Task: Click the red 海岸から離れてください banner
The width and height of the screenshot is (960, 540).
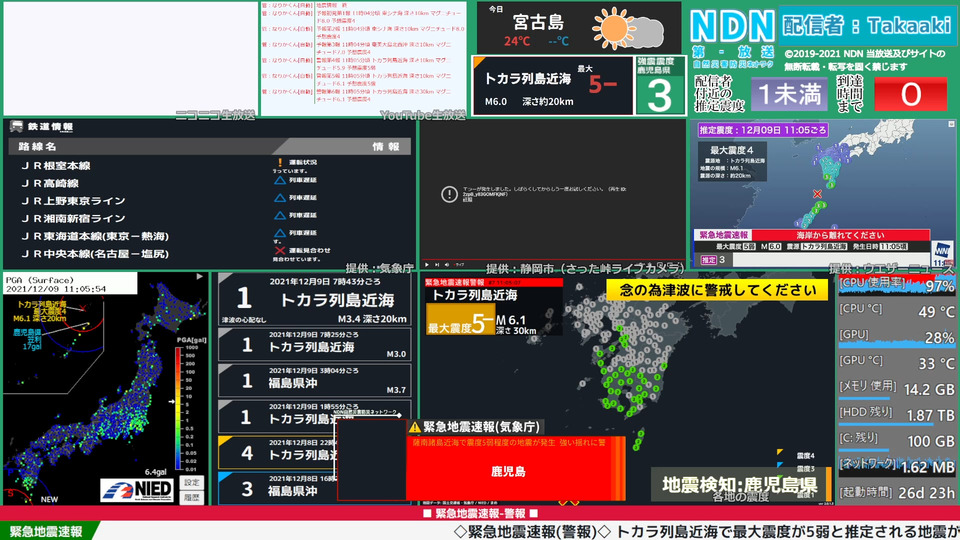Action: [839, 235]
